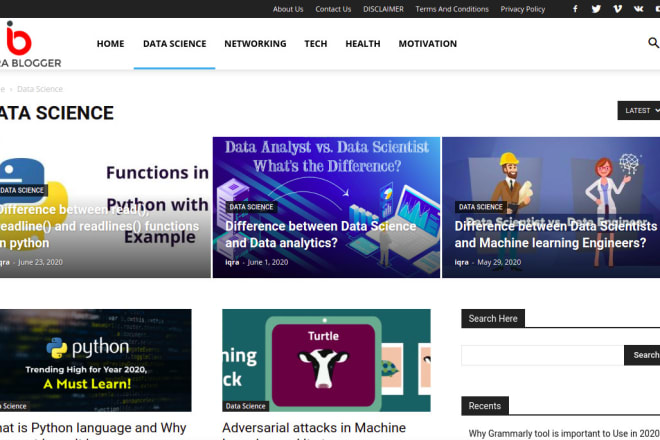Open the VK social icon
The image size is (660, 440).
point(639,9)
